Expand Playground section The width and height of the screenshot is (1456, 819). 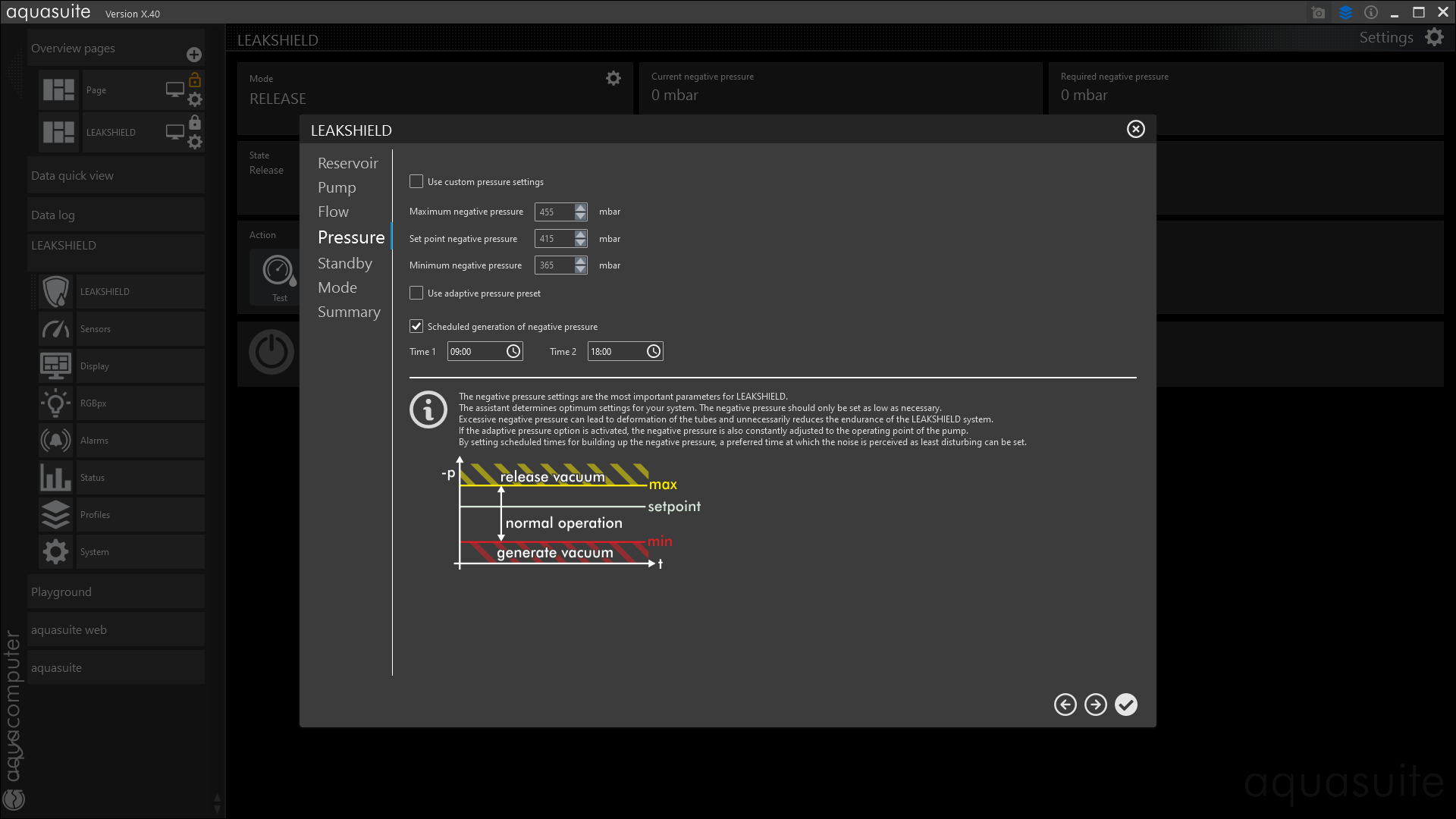115,591
